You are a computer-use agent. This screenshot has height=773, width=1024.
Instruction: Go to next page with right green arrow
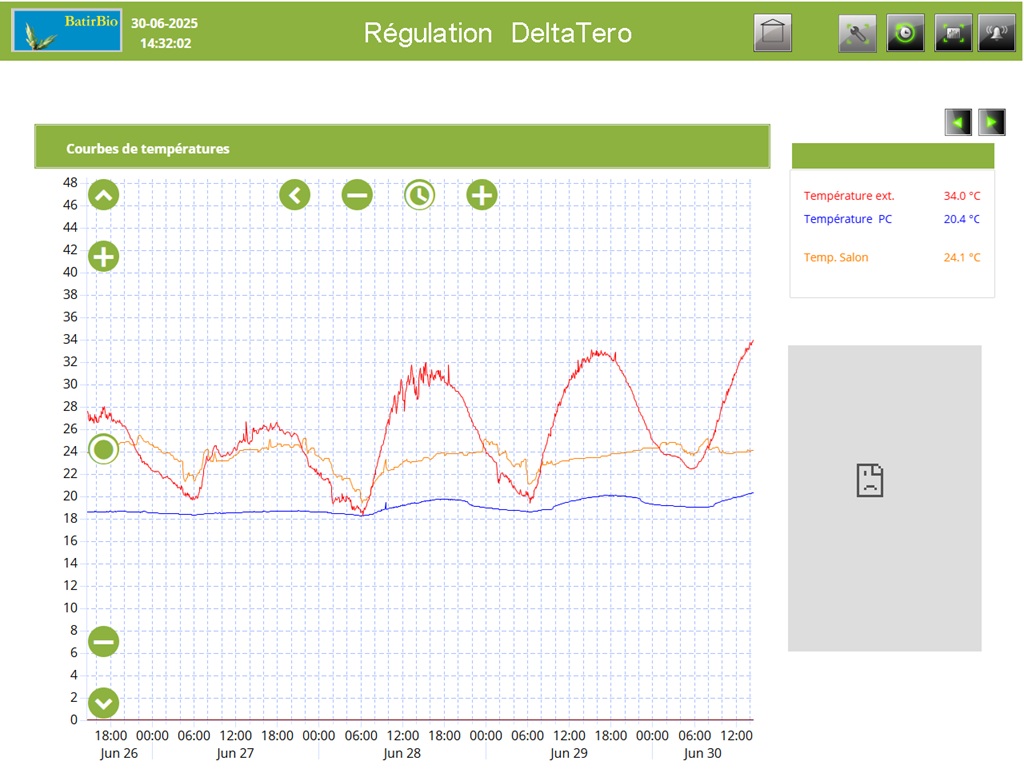point(991,122)
